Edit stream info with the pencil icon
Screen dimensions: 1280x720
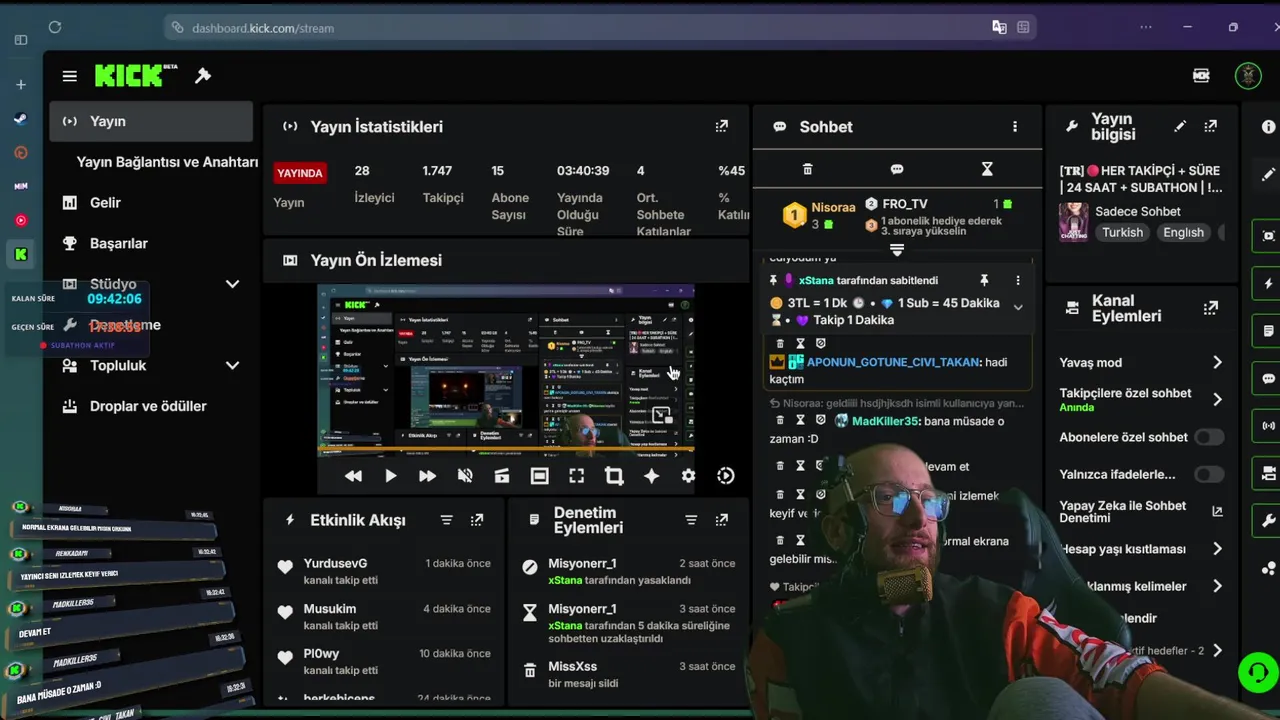pyautogui.click(x=1180, y=126)
